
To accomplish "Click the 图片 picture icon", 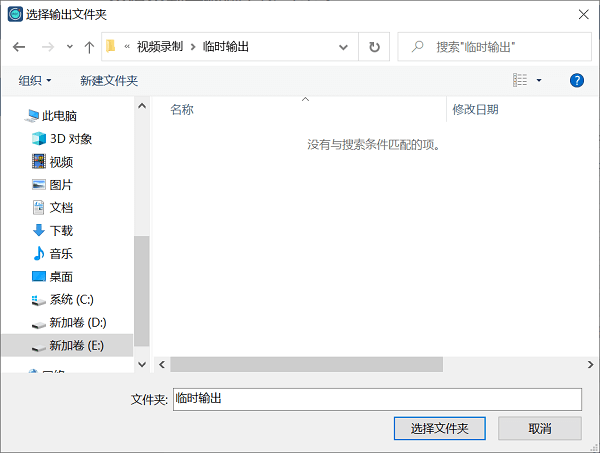I will (39, 185).
